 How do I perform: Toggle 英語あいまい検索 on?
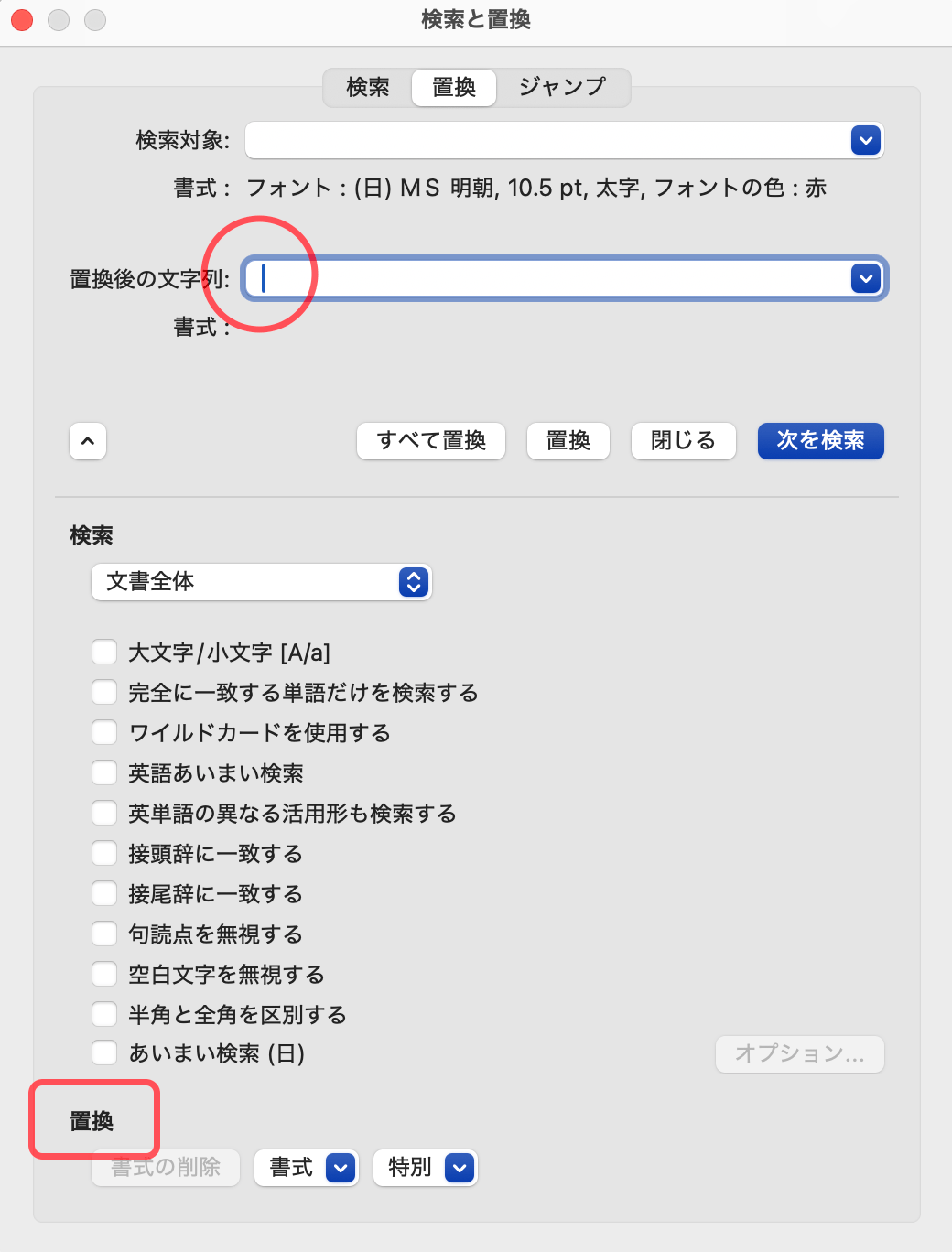[103, 772]
